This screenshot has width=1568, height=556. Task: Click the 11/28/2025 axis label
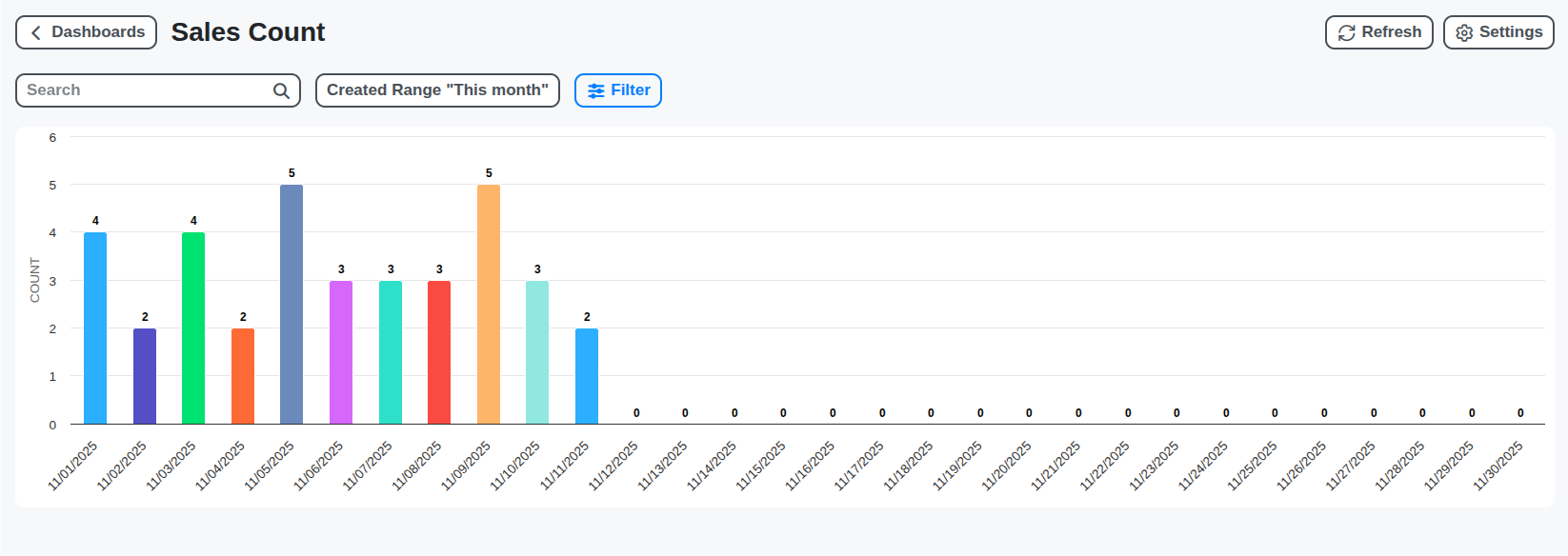tap(1400, 466)
